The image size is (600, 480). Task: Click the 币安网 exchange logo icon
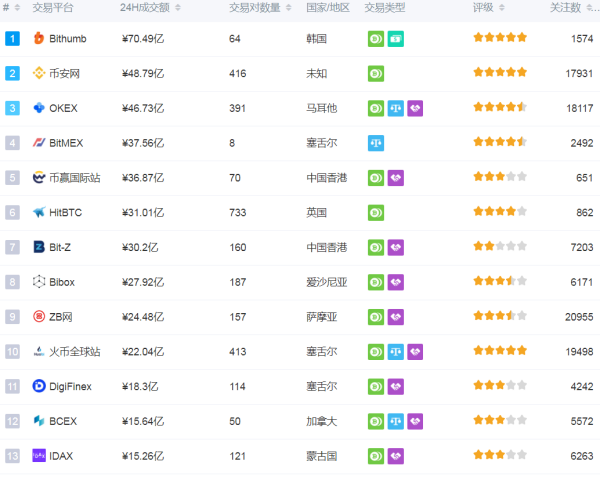coord(39,73)
